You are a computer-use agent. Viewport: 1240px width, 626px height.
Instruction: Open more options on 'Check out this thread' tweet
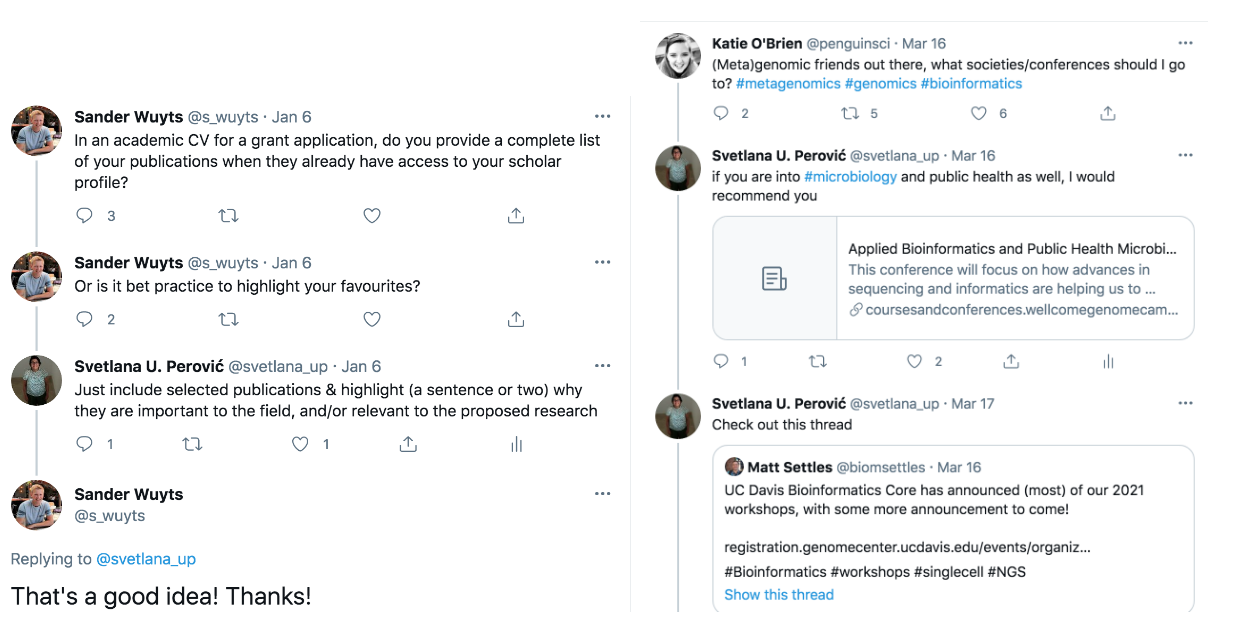1185,403
